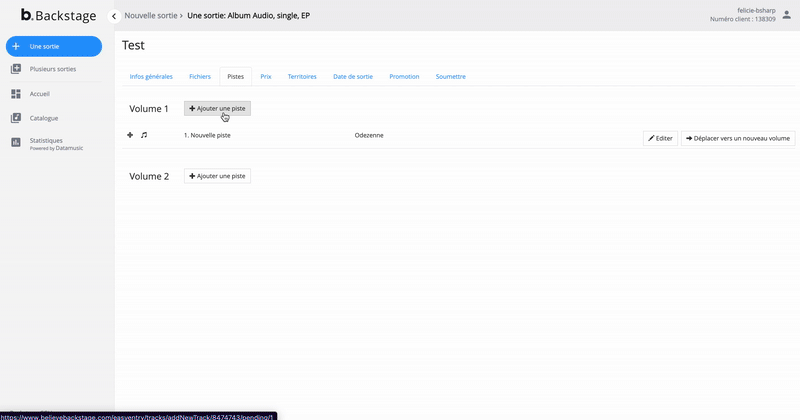Click the music note icon of track 1
Screen dimensions: 800x420
point(144,135)
